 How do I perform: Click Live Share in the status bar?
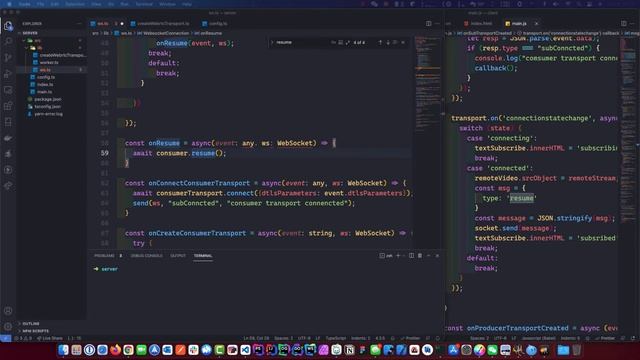[x=50, y=338]
